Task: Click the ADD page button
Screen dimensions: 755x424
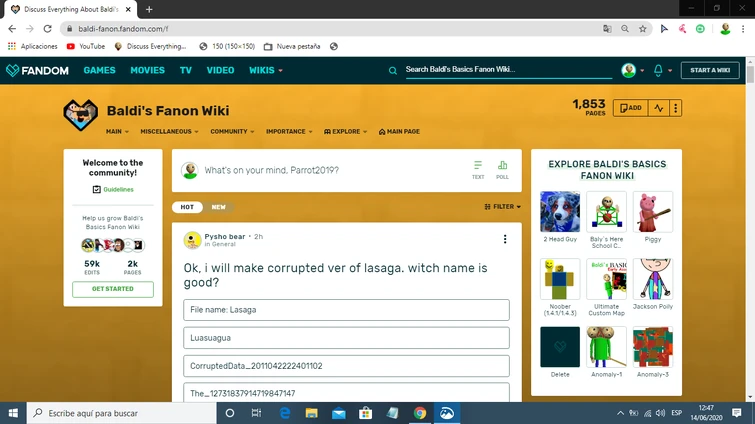Action: pyautogui.click(x=630, y=108)
